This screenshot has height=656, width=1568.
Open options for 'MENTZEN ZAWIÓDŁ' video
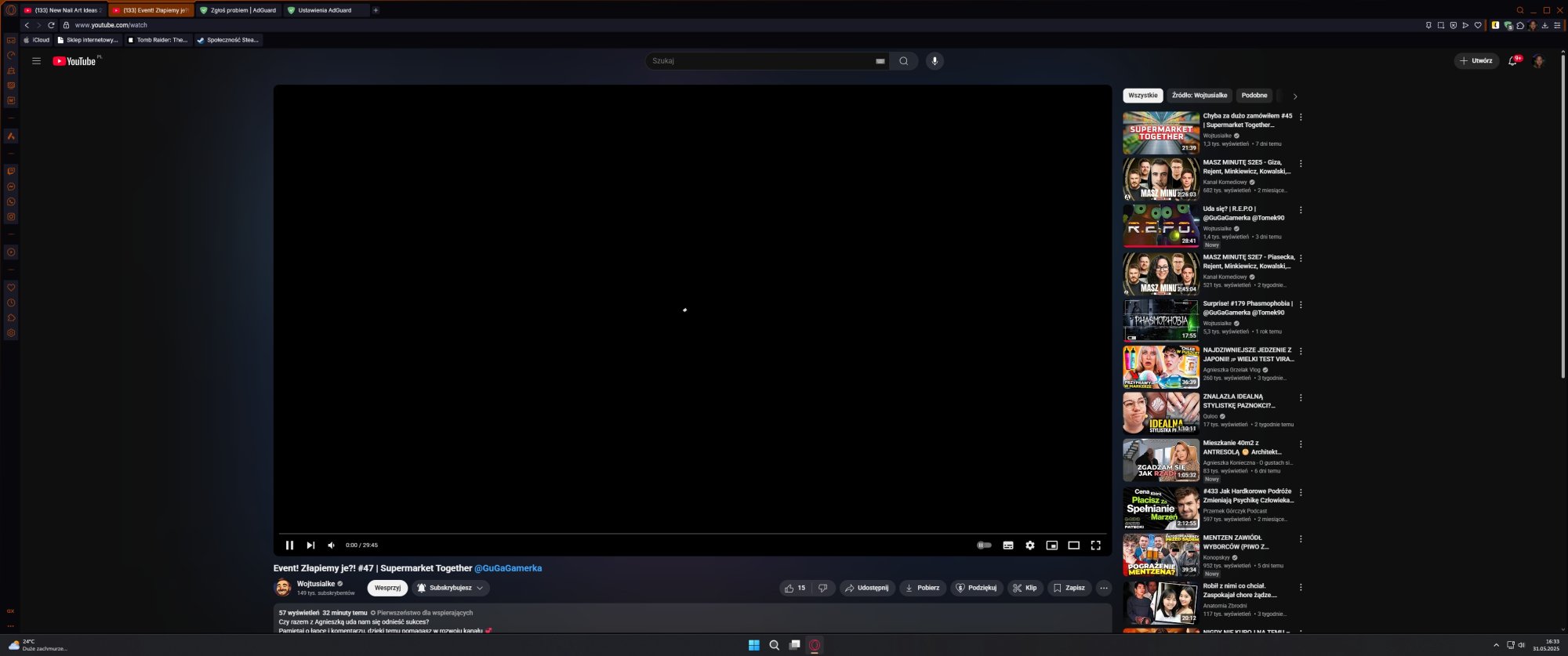coord(1301,539)
